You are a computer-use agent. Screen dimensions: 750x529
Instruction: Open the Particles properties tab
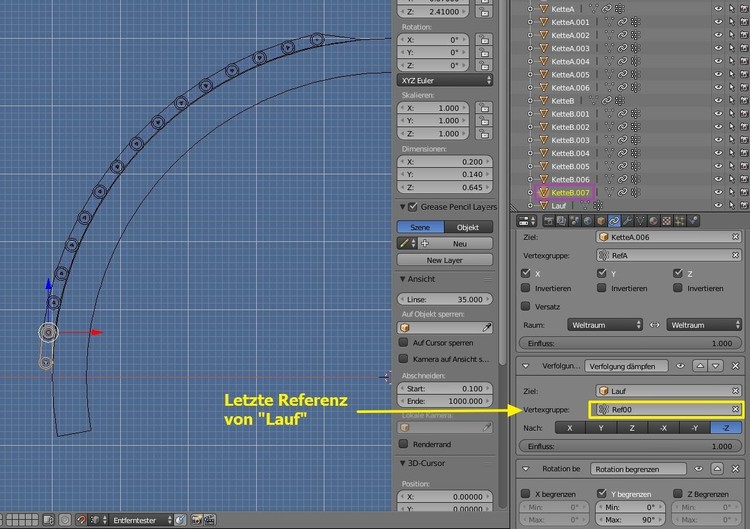[x=680, y=221]
